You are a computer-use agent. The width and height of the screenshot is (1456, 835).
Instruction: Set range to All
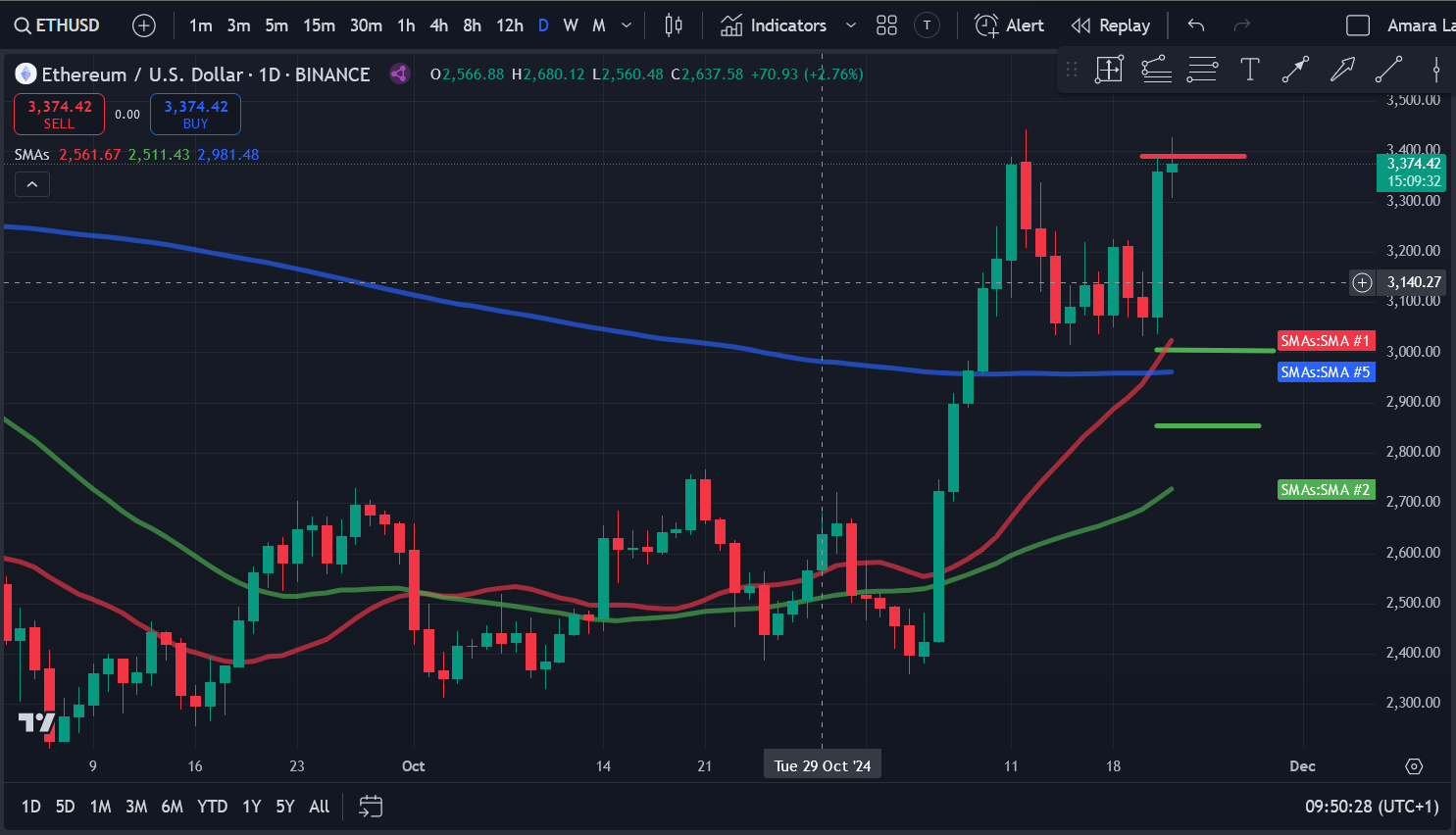pos(320,807)
